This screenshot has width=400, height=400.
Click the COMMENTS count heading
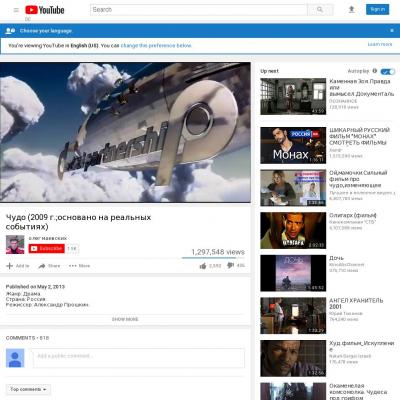tap(27, 338)
